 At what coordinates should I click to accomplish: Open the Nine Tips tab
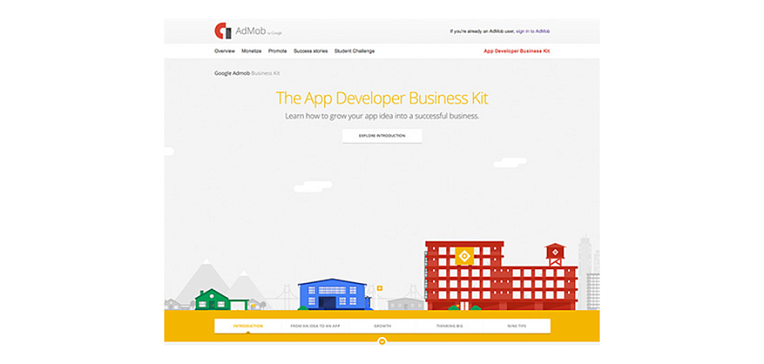pos(516,326)
